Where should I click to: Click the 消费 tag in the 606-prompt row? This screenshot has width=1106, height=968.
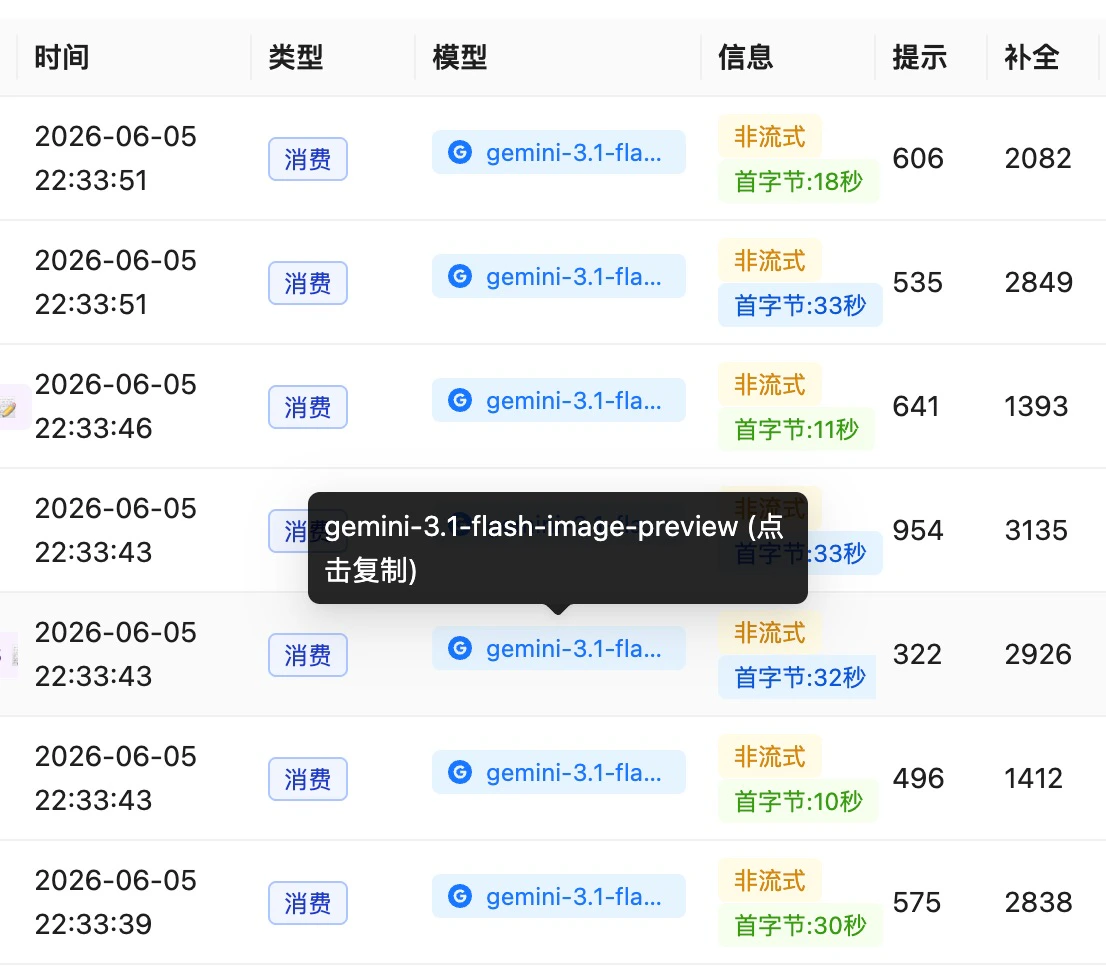pos(308,159)
